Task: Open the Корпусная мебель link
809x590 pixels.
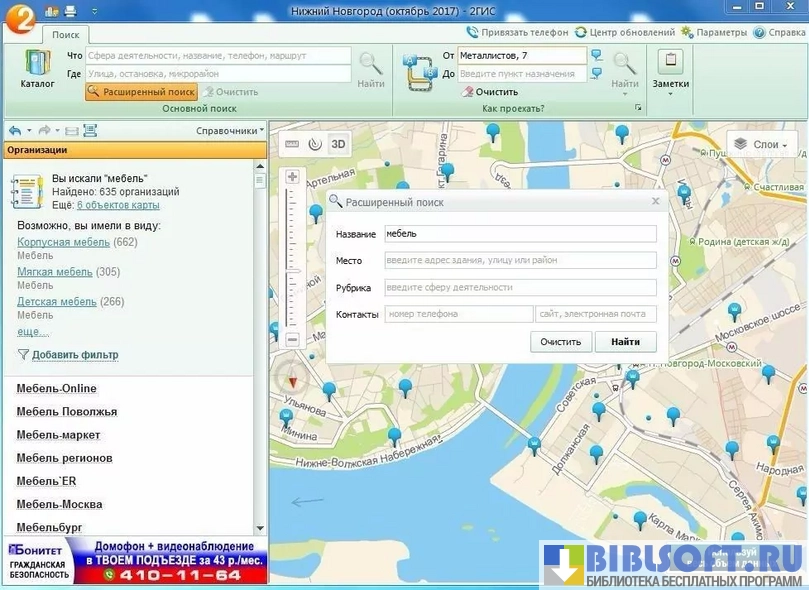Action: tap(64, 242)
